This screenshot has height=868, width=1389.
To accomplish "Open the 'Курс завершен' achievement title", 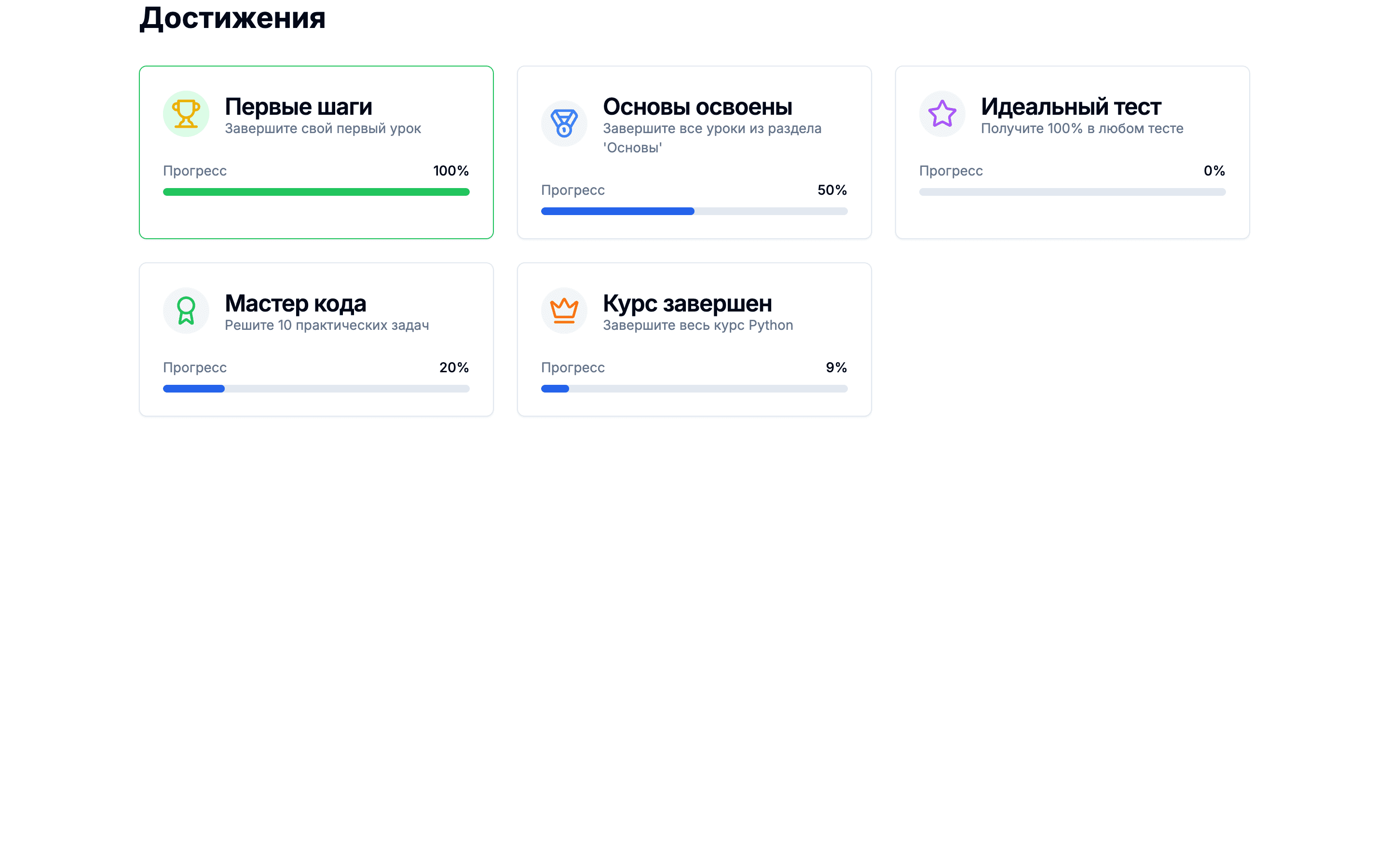I will [687, 304].
